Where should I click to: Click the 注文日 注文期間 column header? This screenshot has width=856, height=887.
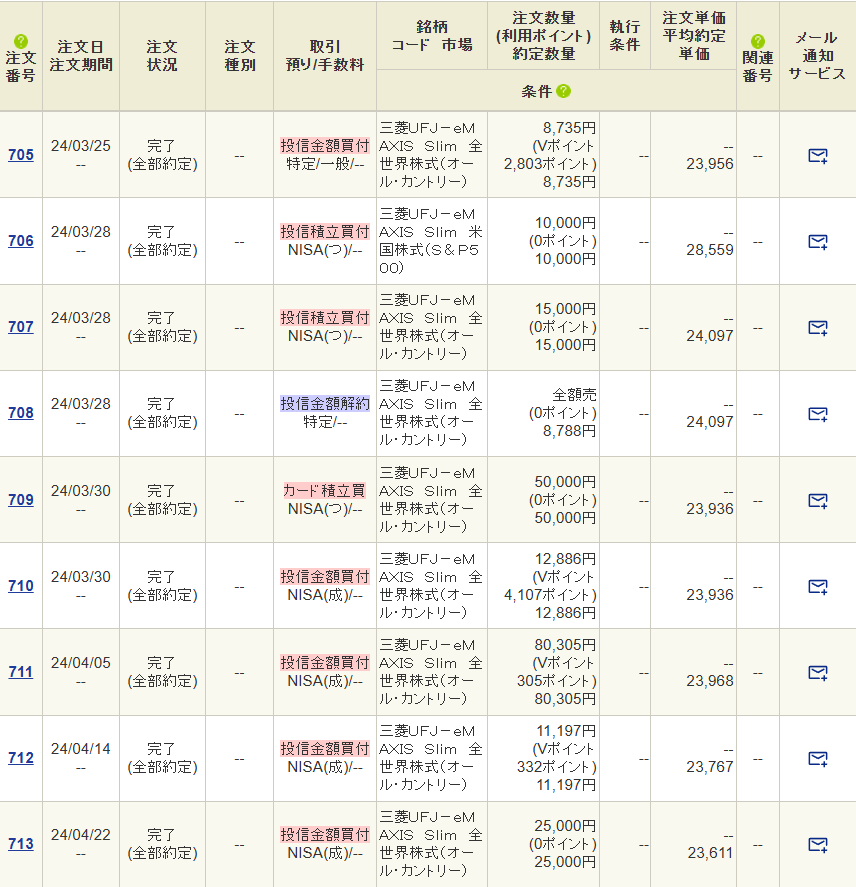pos(81,55)
